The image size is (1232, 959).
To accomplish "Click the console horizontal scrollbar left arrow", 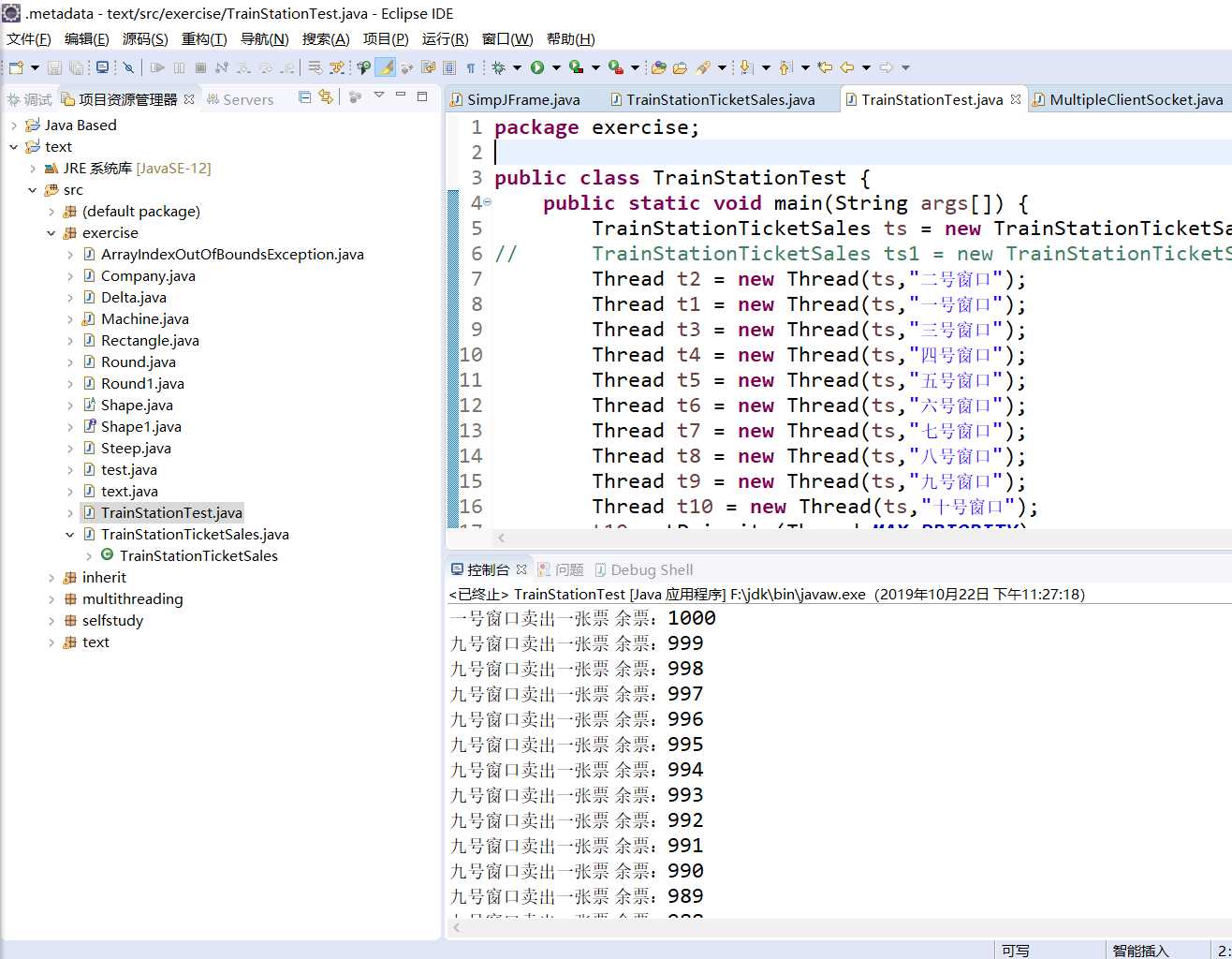I will click(456, 928).
